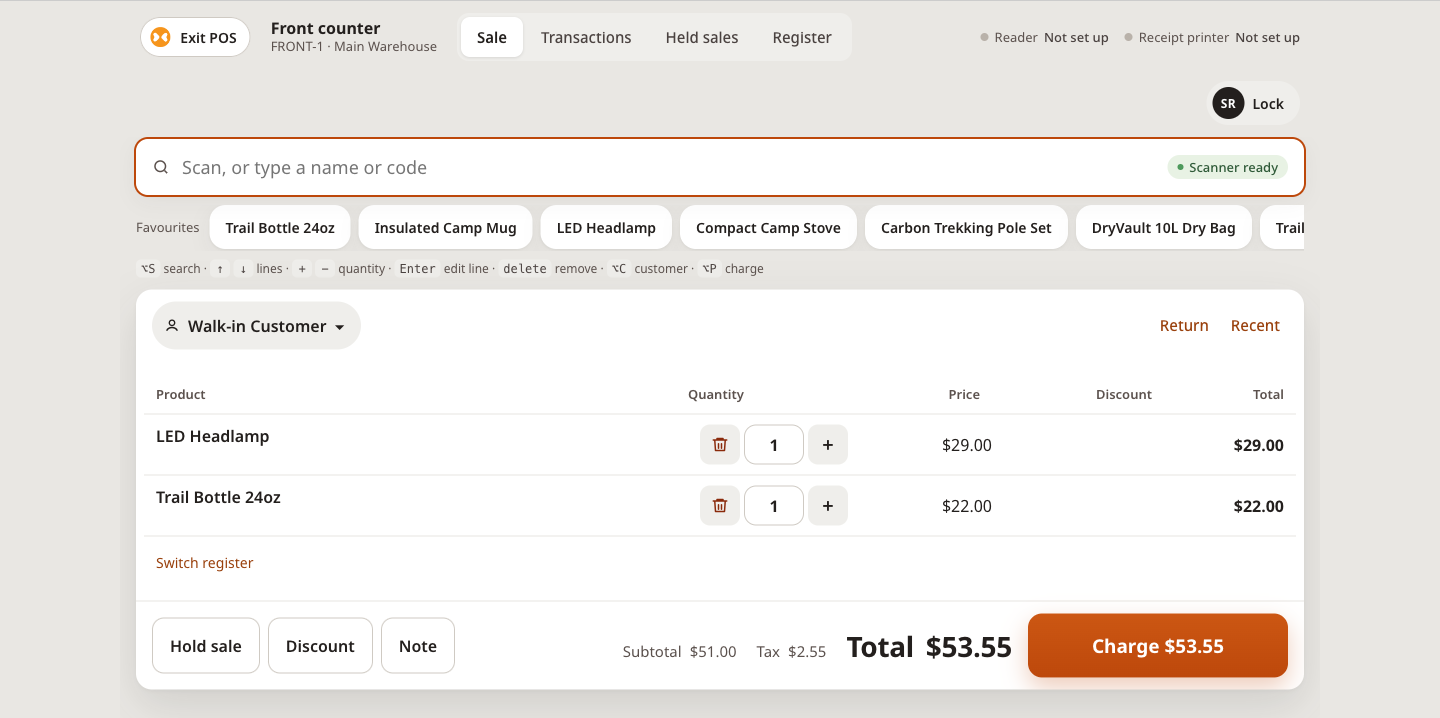Add Compact Camp Stove favourite
The image size is (1440, 718).
[x=768, y=228]
